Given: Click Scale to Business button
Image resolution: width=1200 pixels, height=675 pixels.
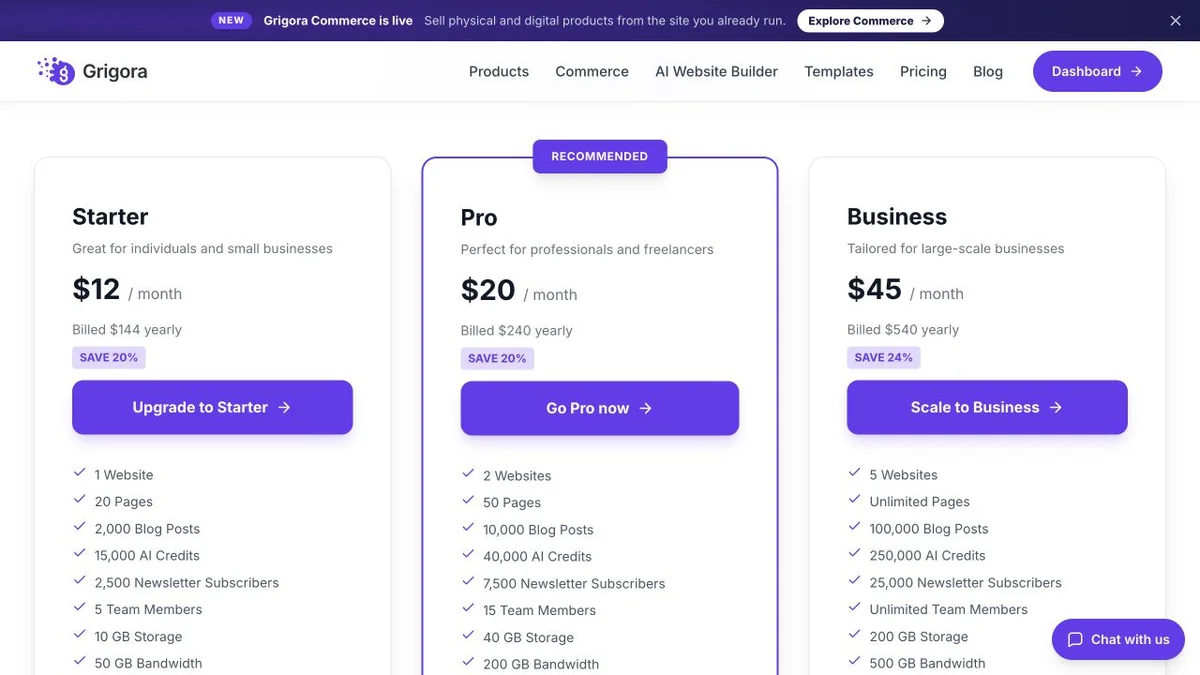Looking at the screenshot, I should point(987,407).
